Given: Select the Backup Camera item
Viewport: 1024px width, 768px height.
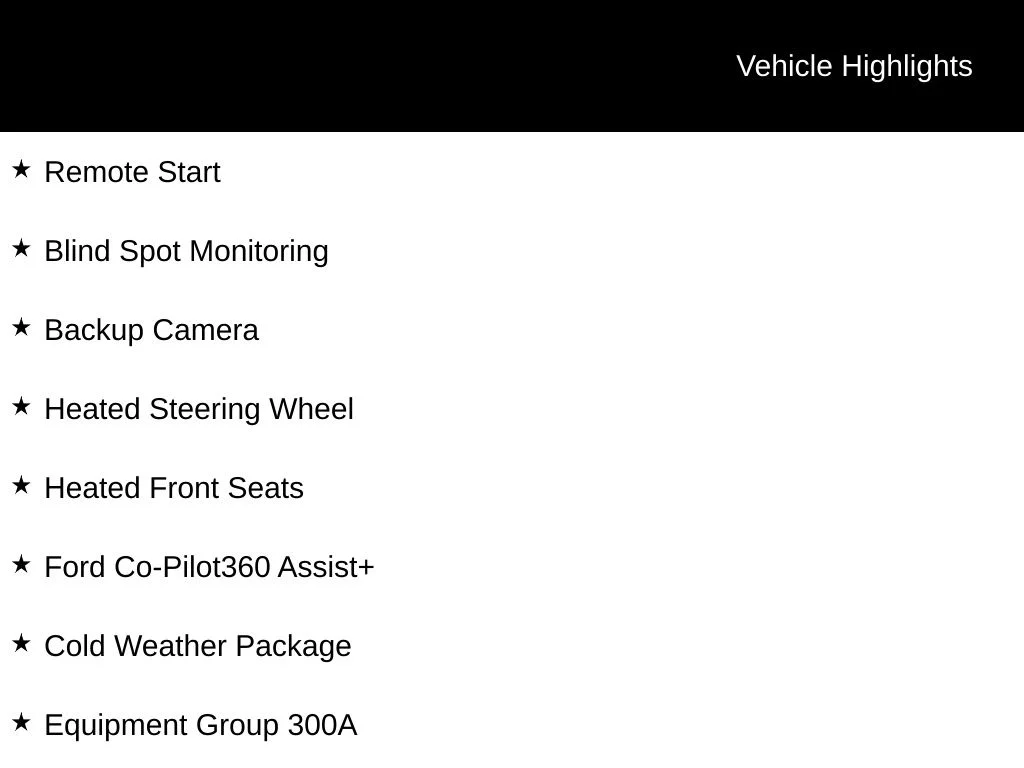Looking at the screenshot, I should (x=152, y=331).
